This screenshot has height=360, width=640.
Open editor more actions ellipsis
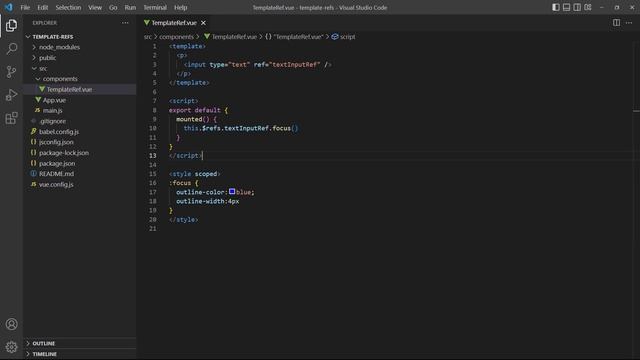tap(629, 23)
